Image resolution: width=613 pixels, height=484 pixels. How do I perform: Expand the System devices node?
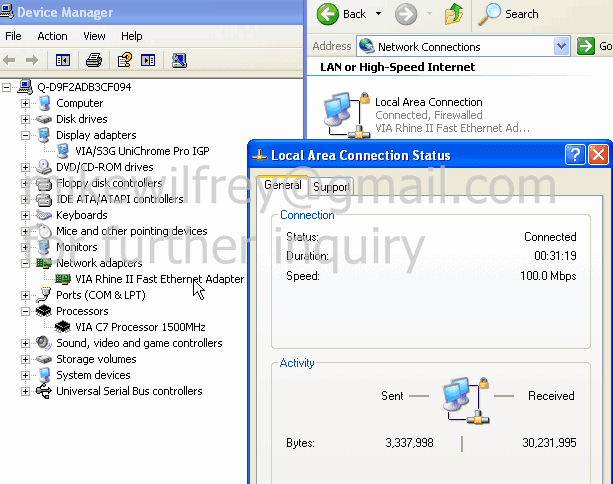click(x=25, y=375)
